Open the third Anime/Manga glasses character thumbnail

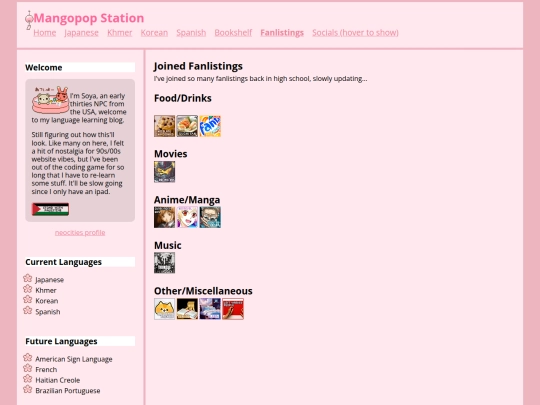210,217
